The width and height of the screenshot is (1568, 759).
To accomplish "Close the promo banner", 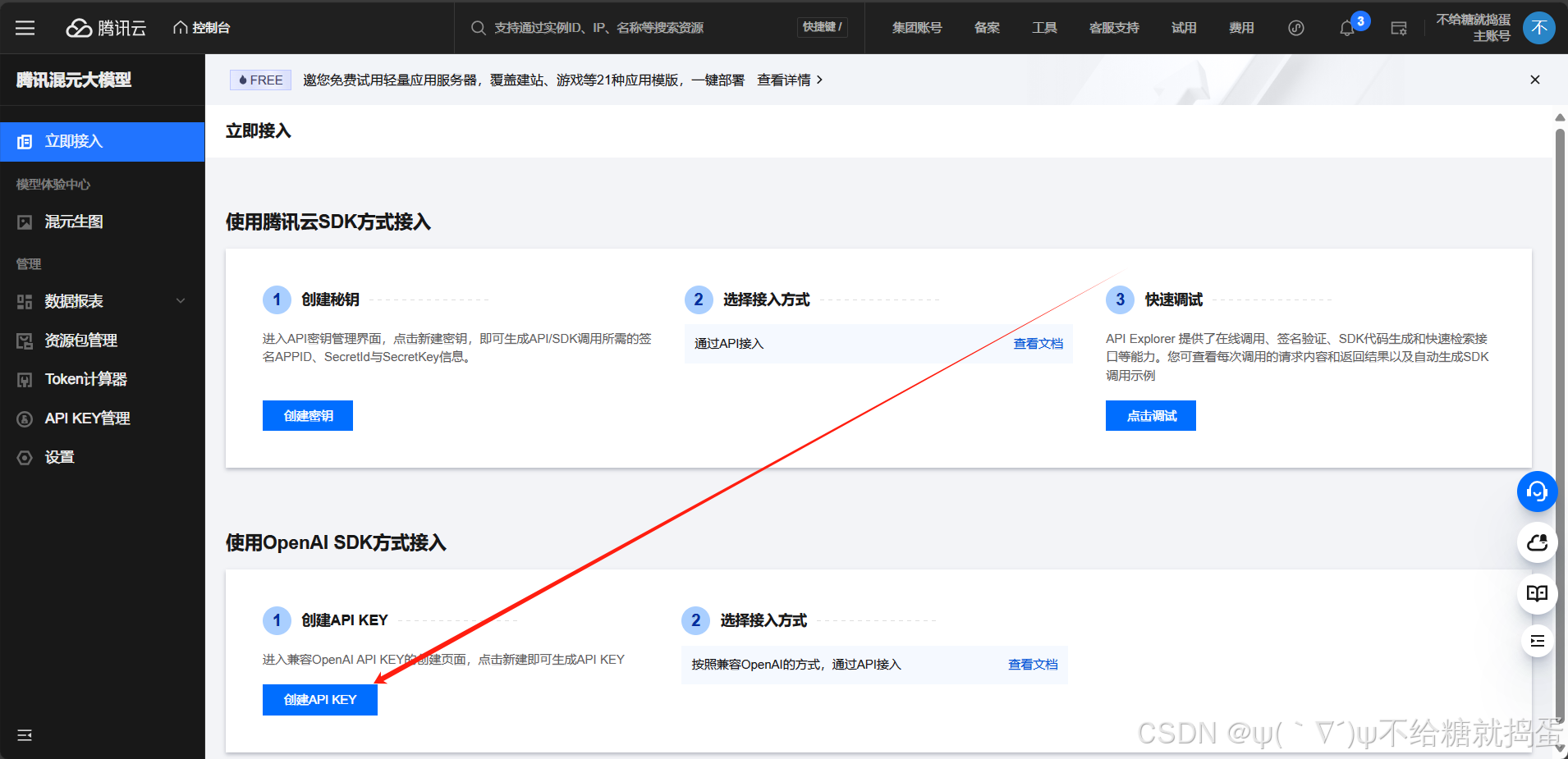I will point(1535,80).
